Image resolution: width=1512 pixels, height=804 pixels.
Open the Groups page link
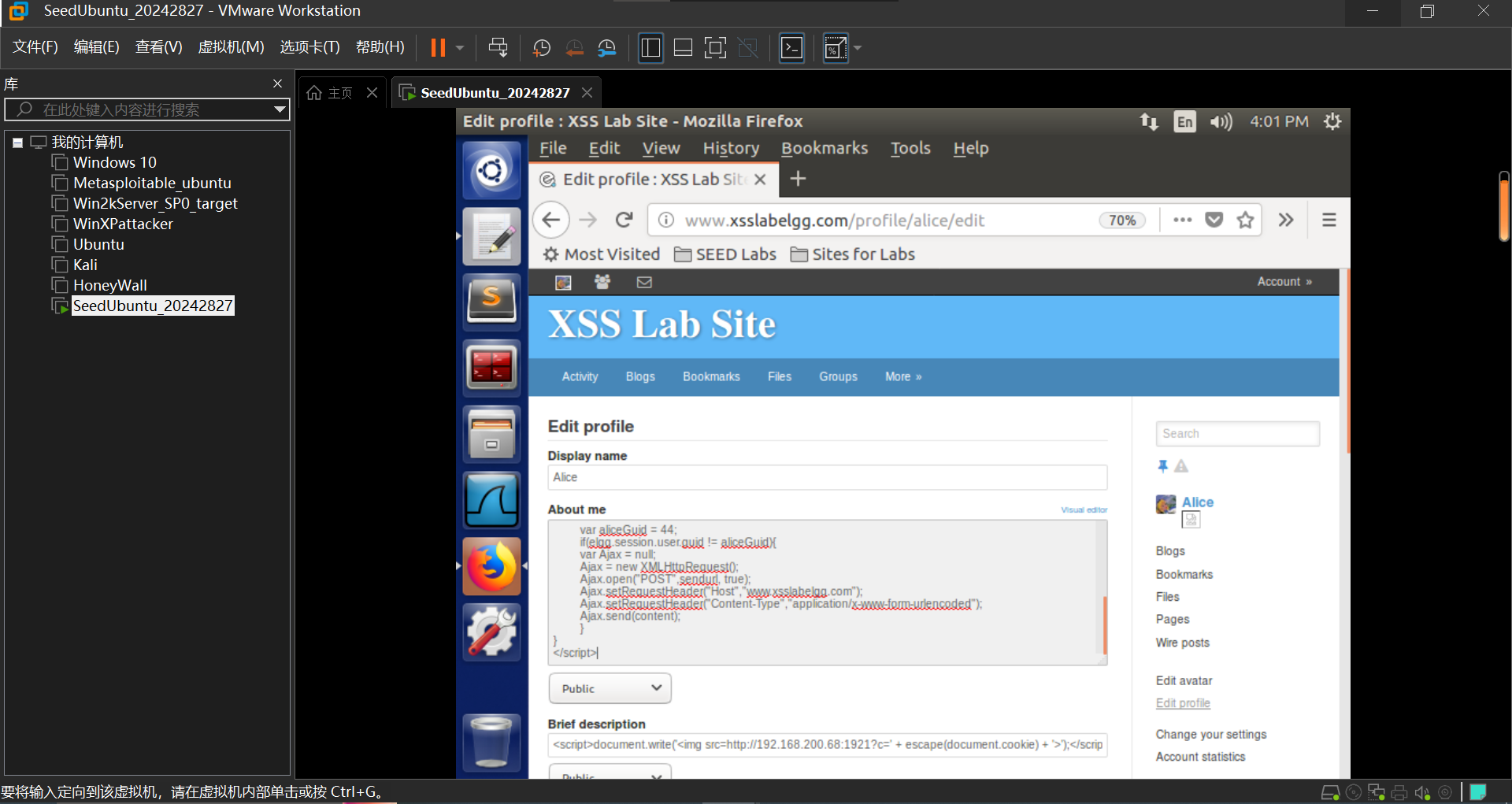(838, 377)
